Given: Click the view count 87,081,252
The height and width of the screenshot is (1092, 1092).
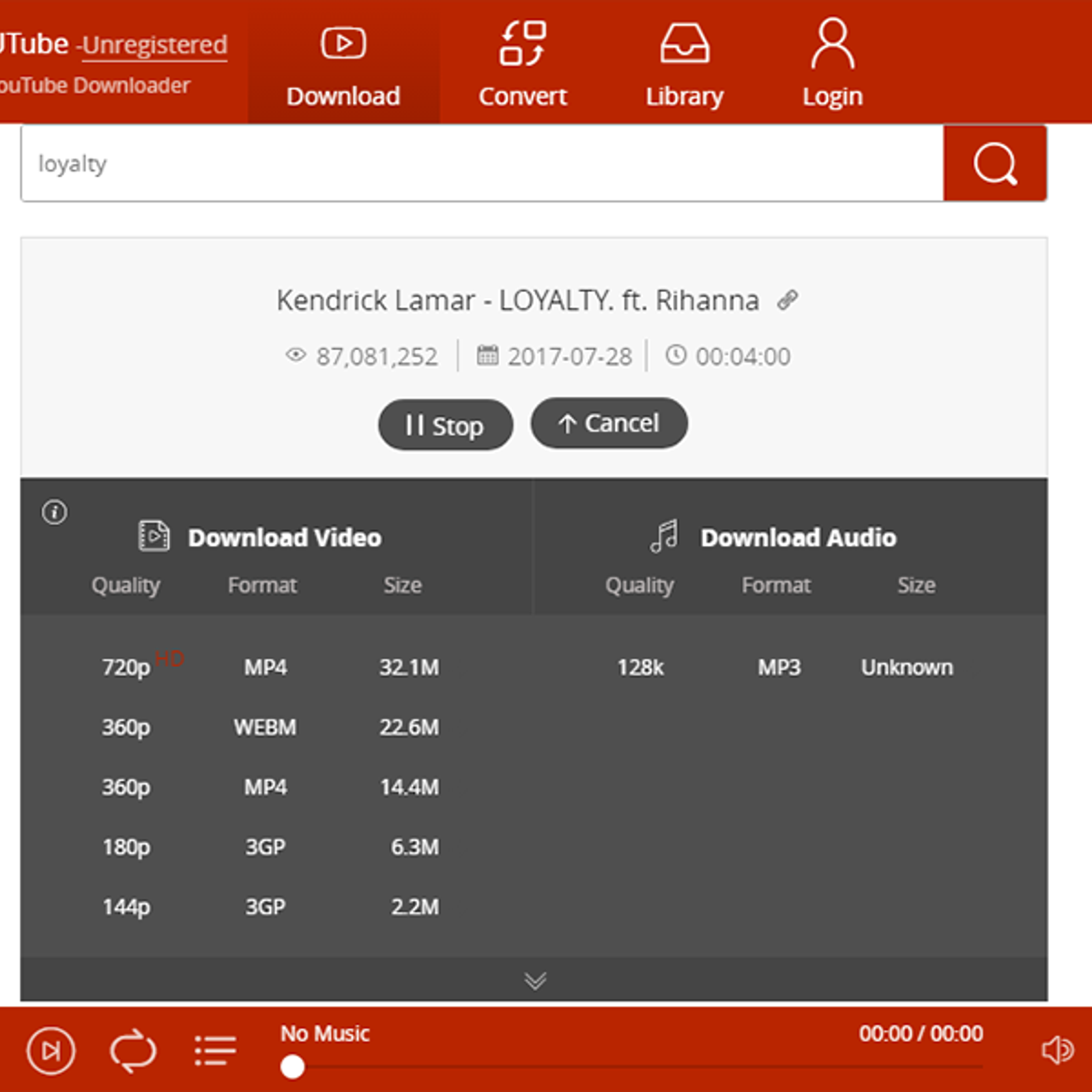Looking at the screenshot, I should point(377,356).
